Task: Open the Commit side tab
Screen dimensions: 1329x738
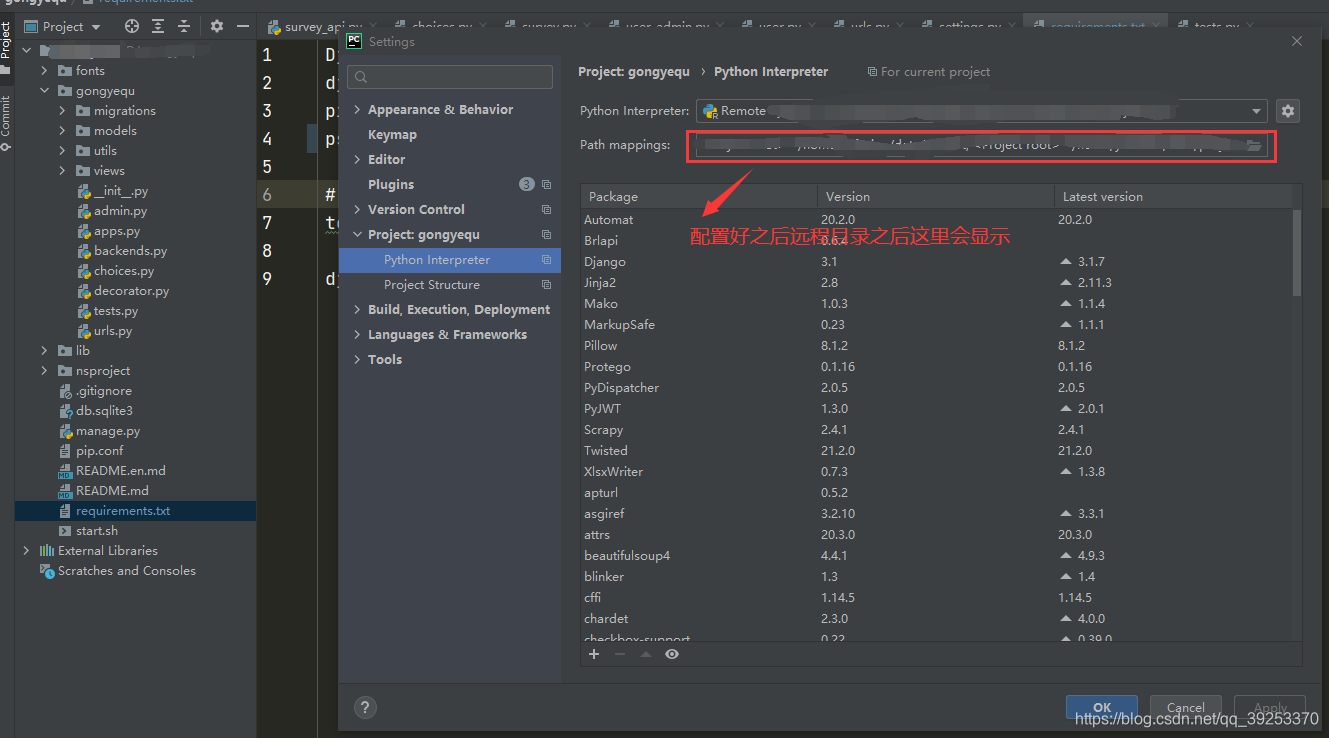Action: [6, 124]
